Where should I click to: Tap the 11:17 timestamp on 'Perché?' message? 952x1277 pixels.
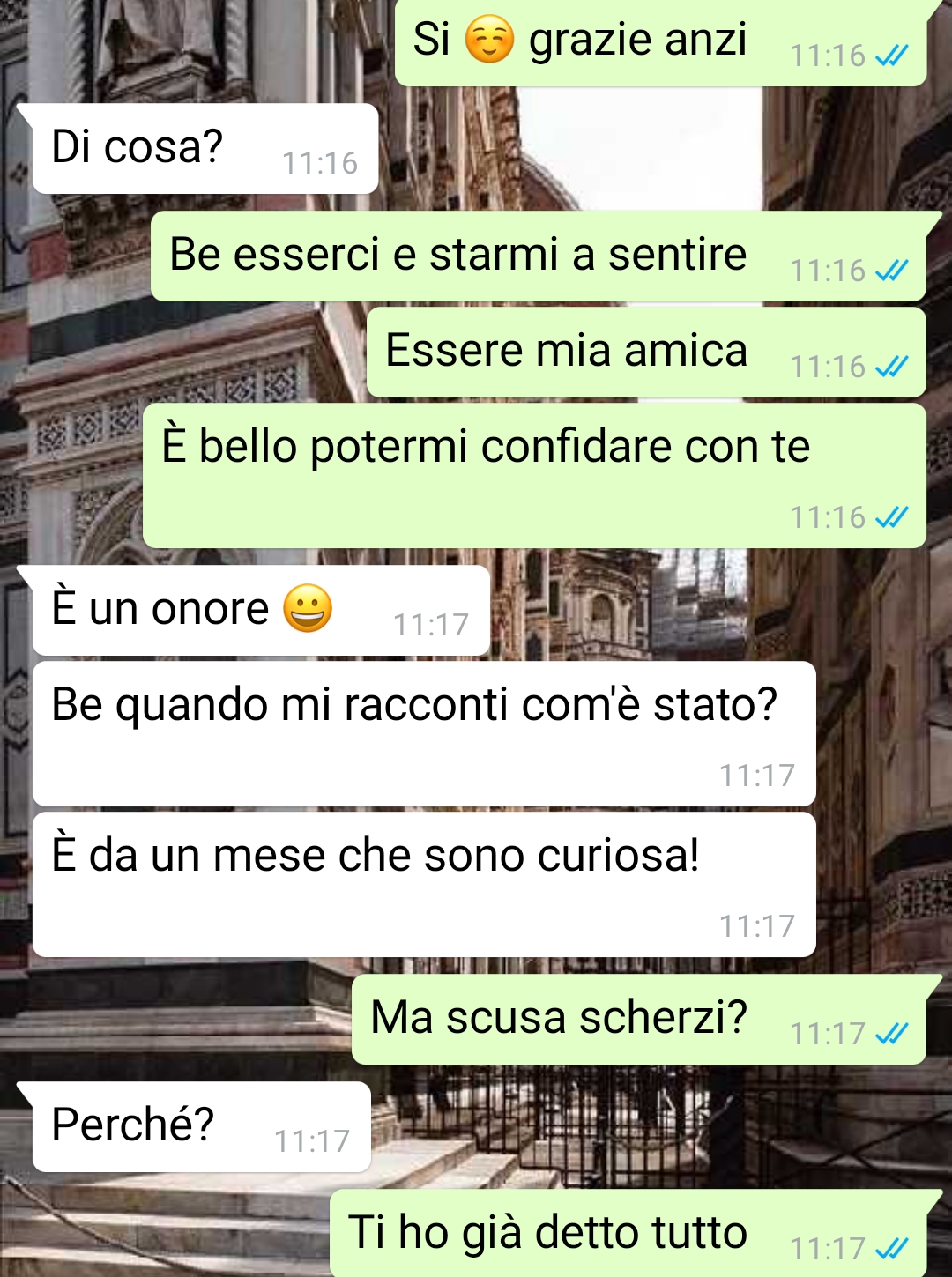[x=312, y=1141]
